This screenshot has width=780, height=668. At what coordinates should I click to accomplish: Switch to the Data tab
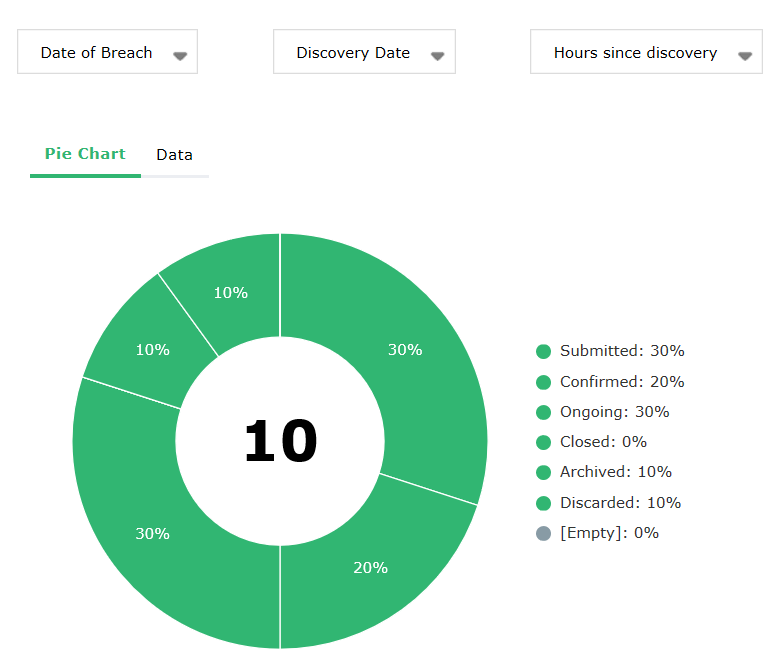(x=174, y=155)
